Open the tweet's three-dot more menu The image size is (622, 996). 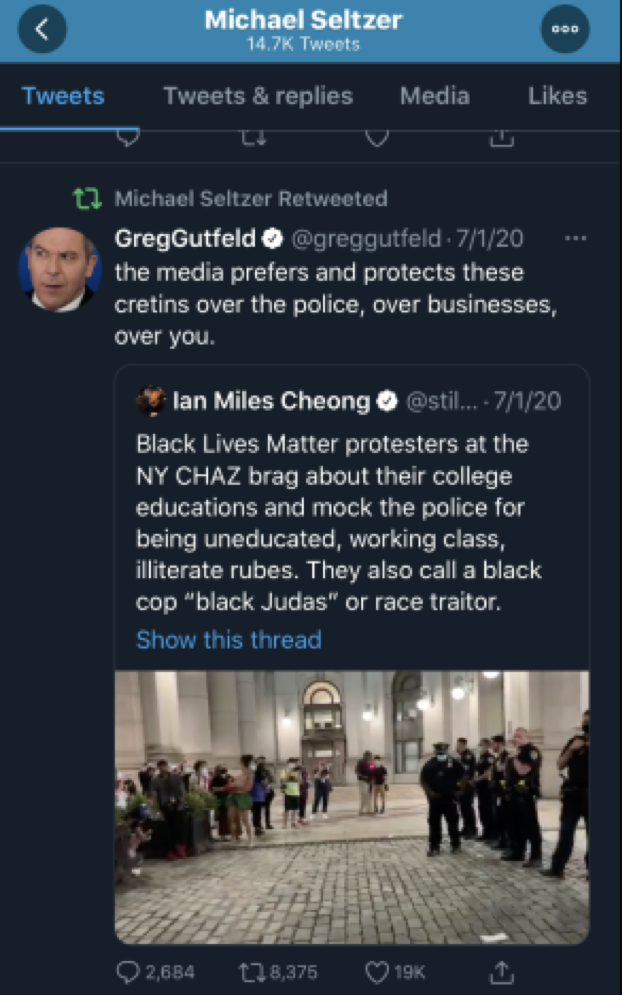coord(575,239)
